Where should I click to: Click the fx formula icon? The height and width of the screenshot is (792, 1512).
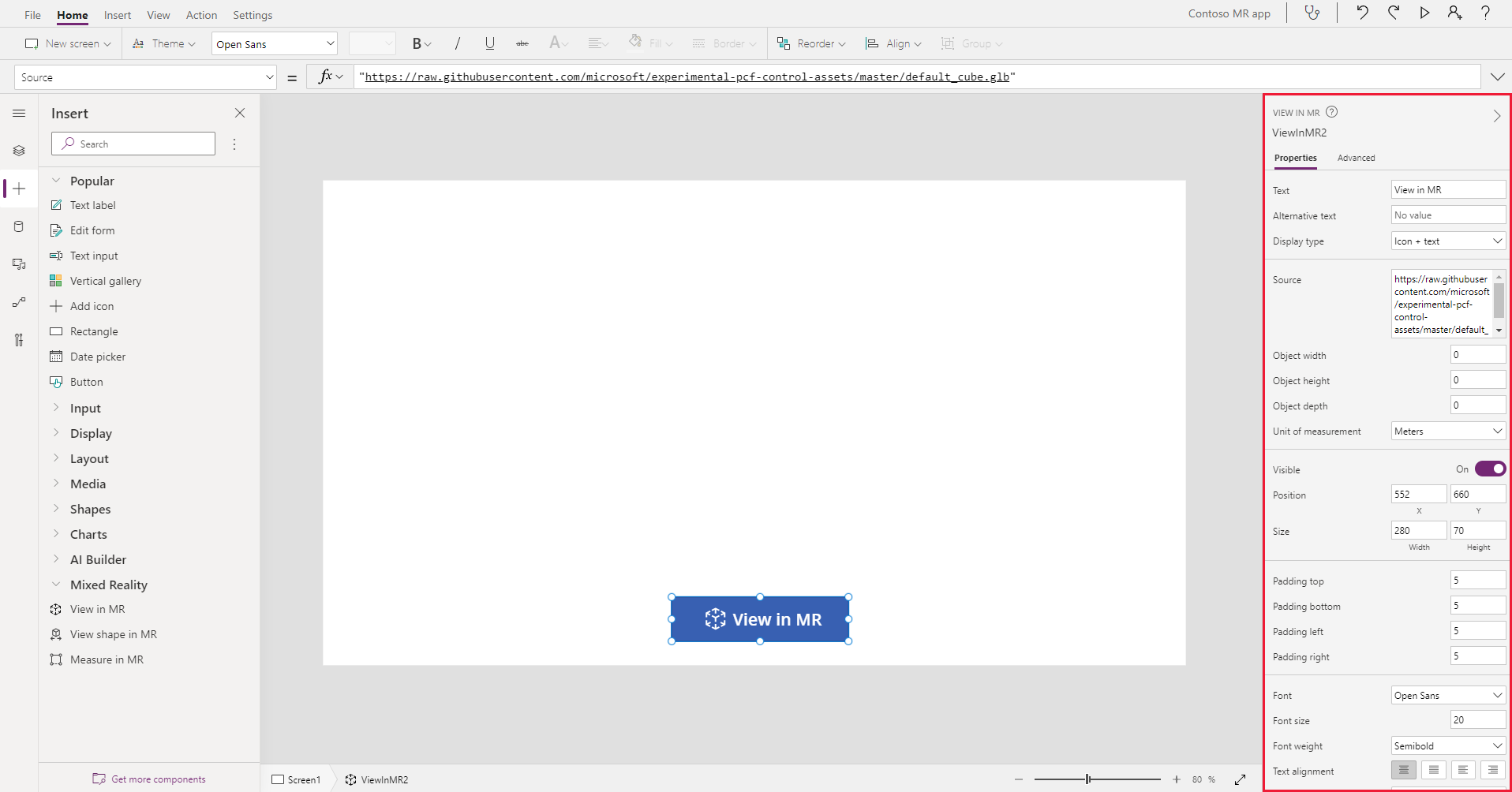tap(325, 77)
